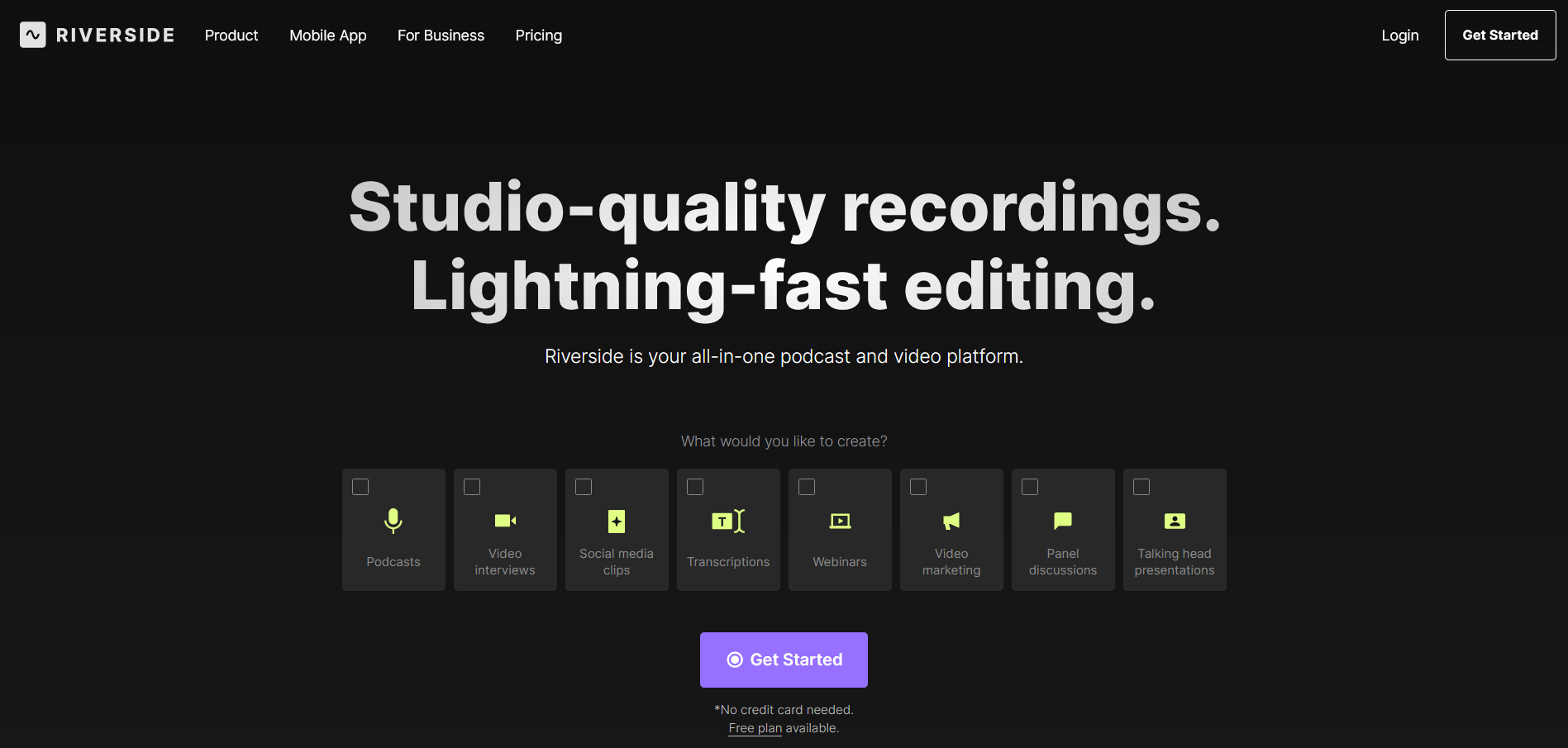The width and height of the screenshot is (1568, 748).
Task: Click the chat bubble icon for Panel discussions
Action: pyautogui.click(x=1063, y=521)
